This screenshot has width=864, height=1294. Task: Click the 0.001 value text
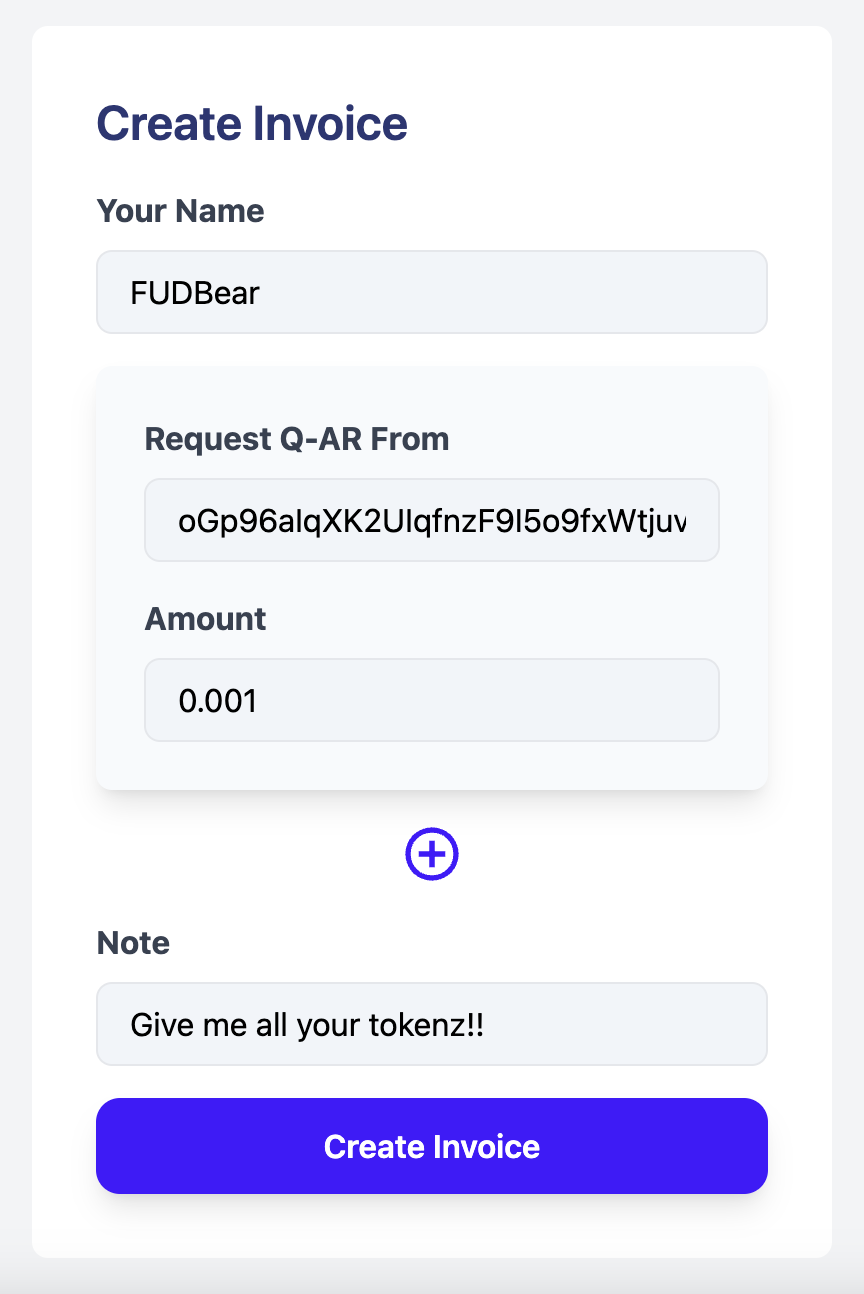[218, 701]
